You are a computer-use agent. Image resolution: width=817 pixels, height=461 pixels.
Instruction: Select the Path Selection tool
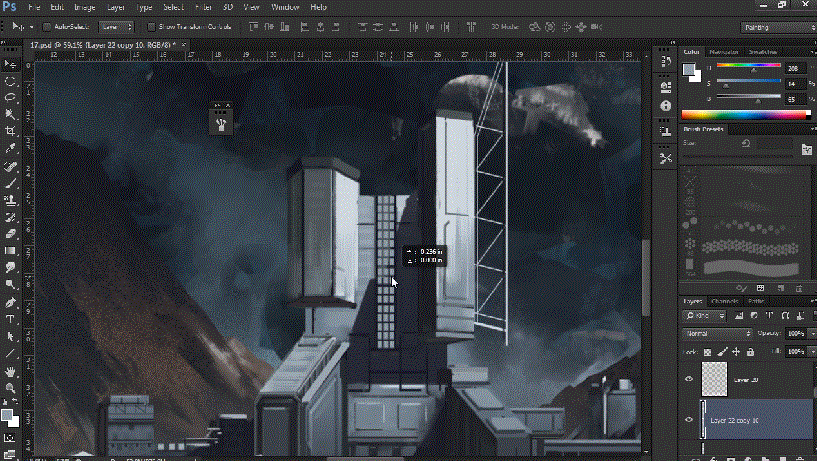[10, 337]
